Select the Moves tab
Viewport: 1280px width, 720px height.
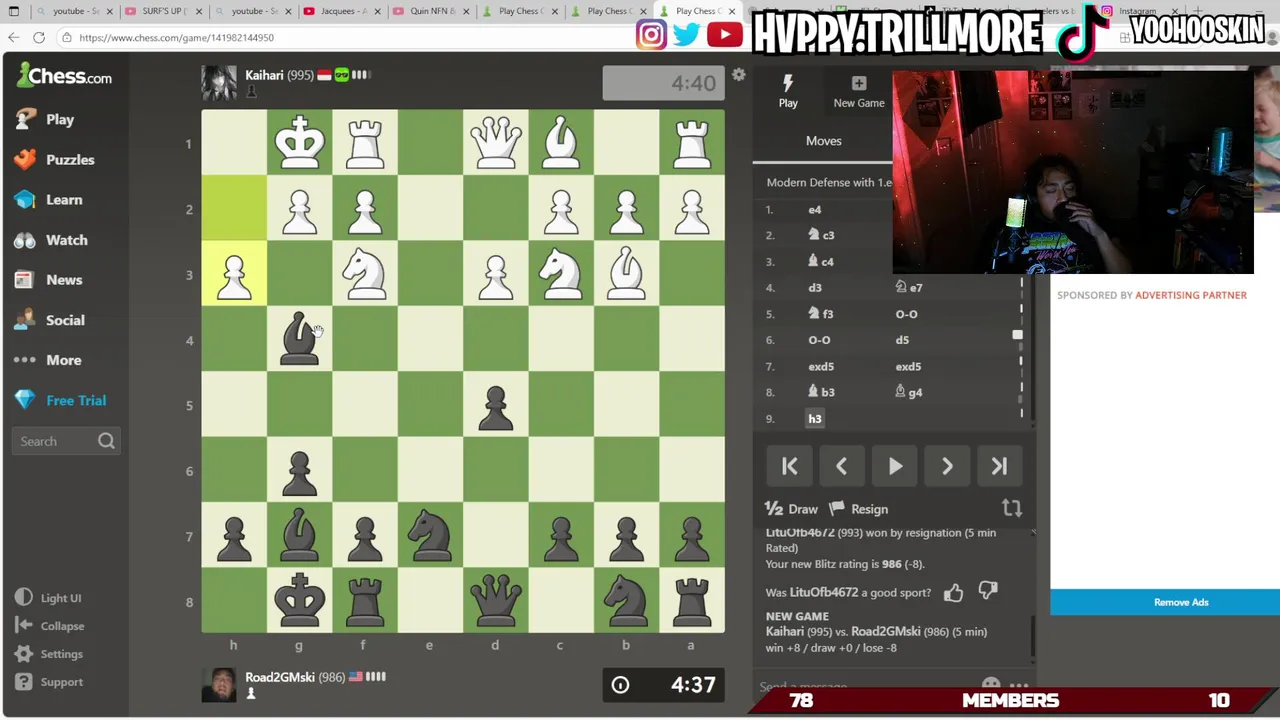[823, 141]
